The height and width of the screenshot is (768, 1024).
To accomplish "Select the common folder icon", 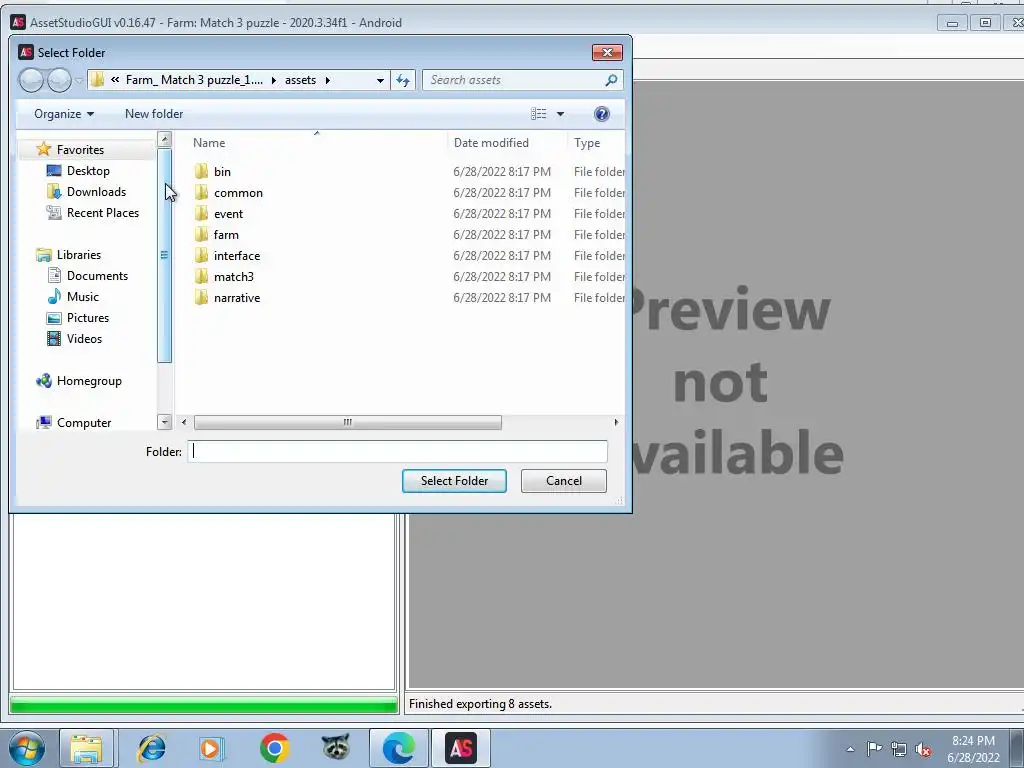I will 201,193.
